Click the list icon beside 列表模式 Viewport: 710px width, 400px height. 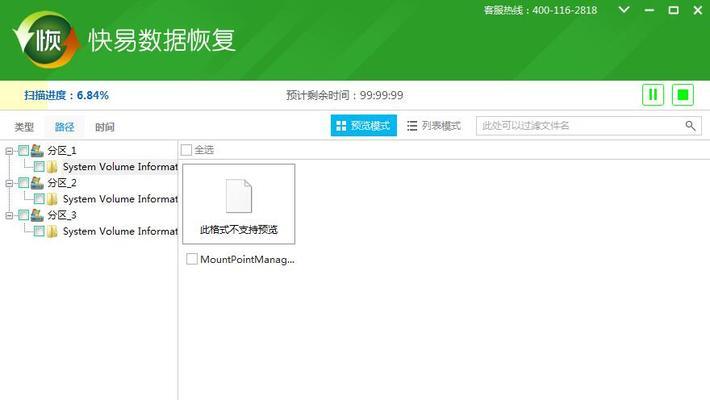click(412, 125)
